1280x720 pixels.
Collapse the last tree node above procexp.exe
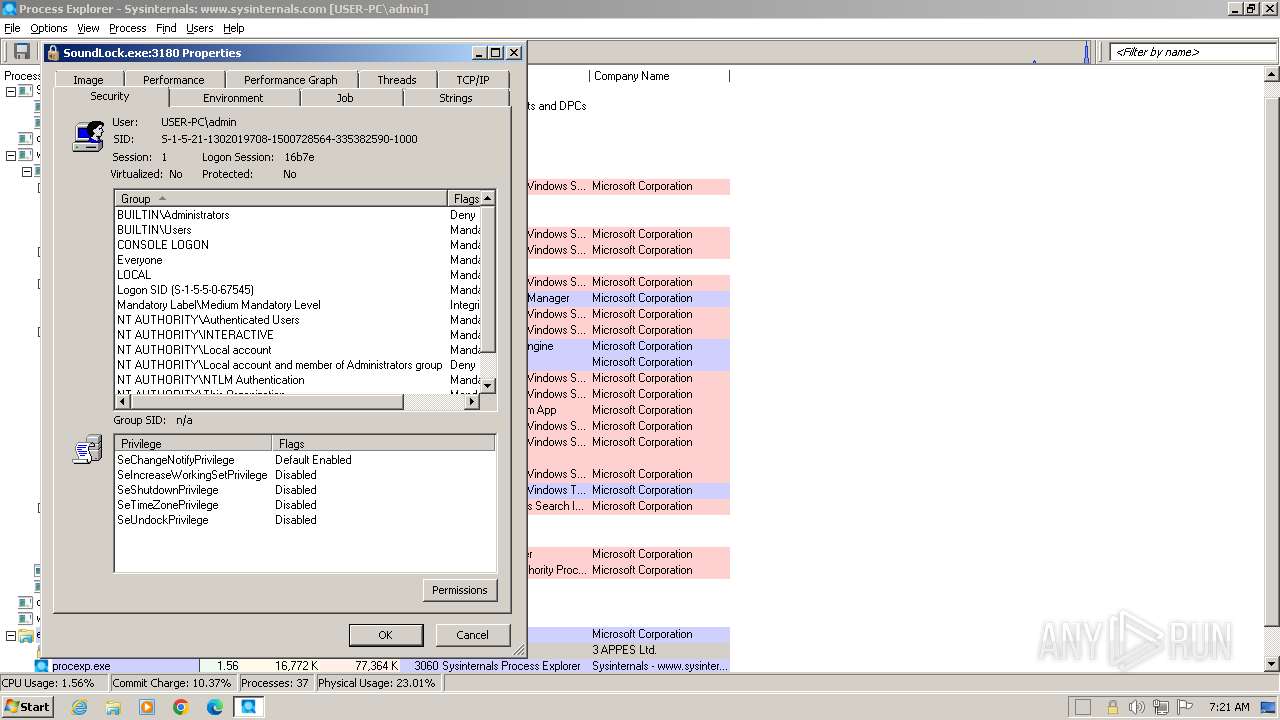click(x=11, y=635)
